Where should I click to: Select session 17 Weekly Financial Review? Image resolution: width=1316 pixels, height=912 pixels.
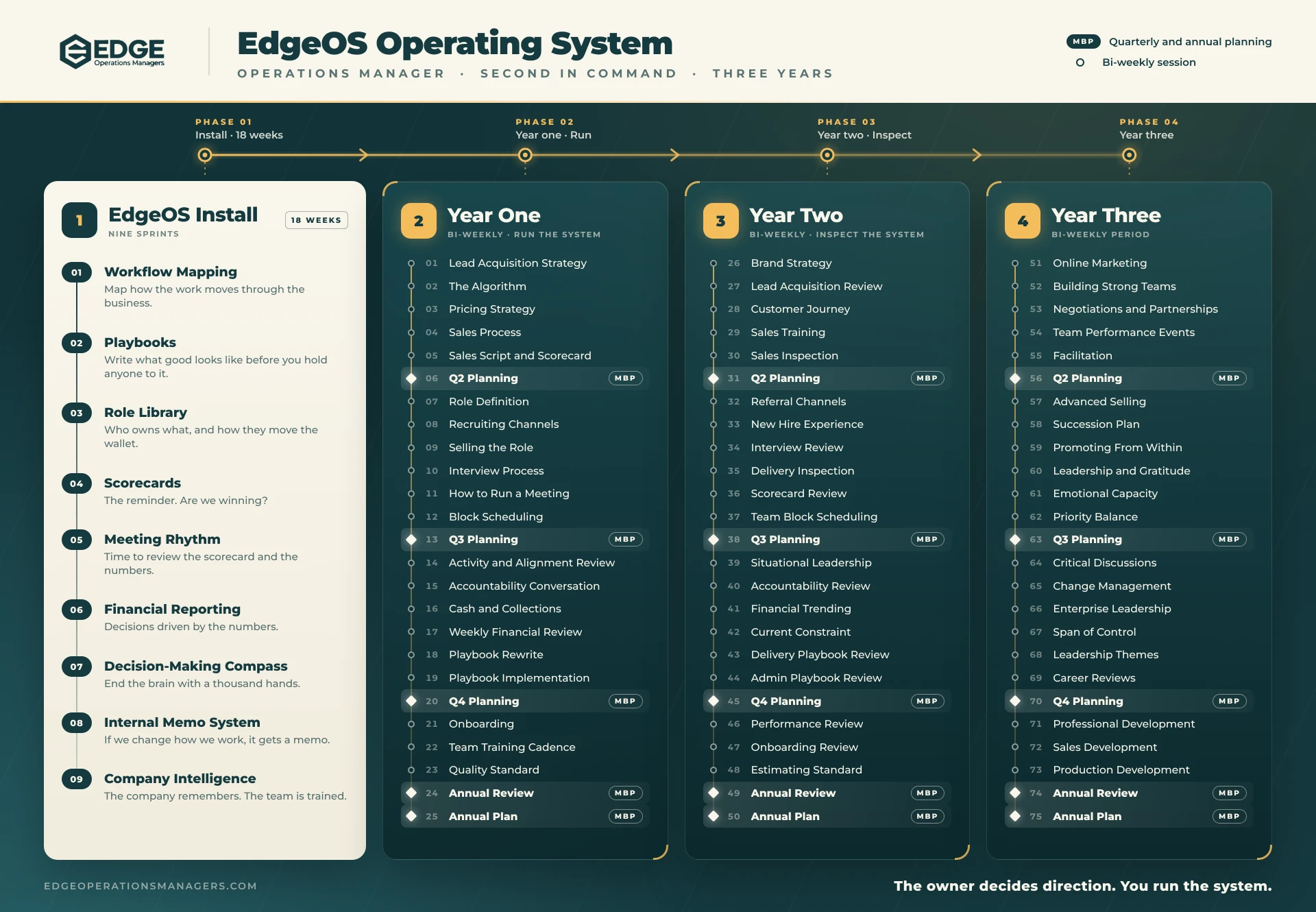pyautogui.click(x=525, y=632)
